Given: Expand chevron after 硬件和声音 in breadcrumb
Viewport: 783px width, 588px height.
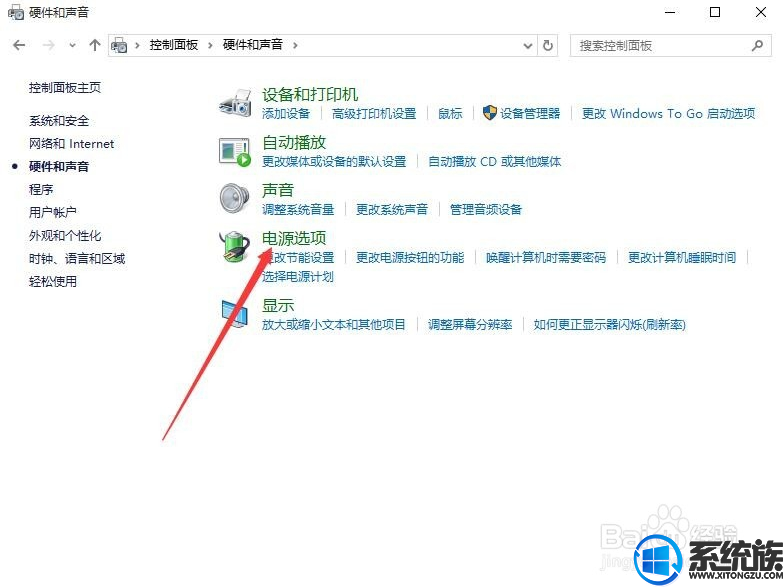Looking at the screenshot, I should 295,45.
